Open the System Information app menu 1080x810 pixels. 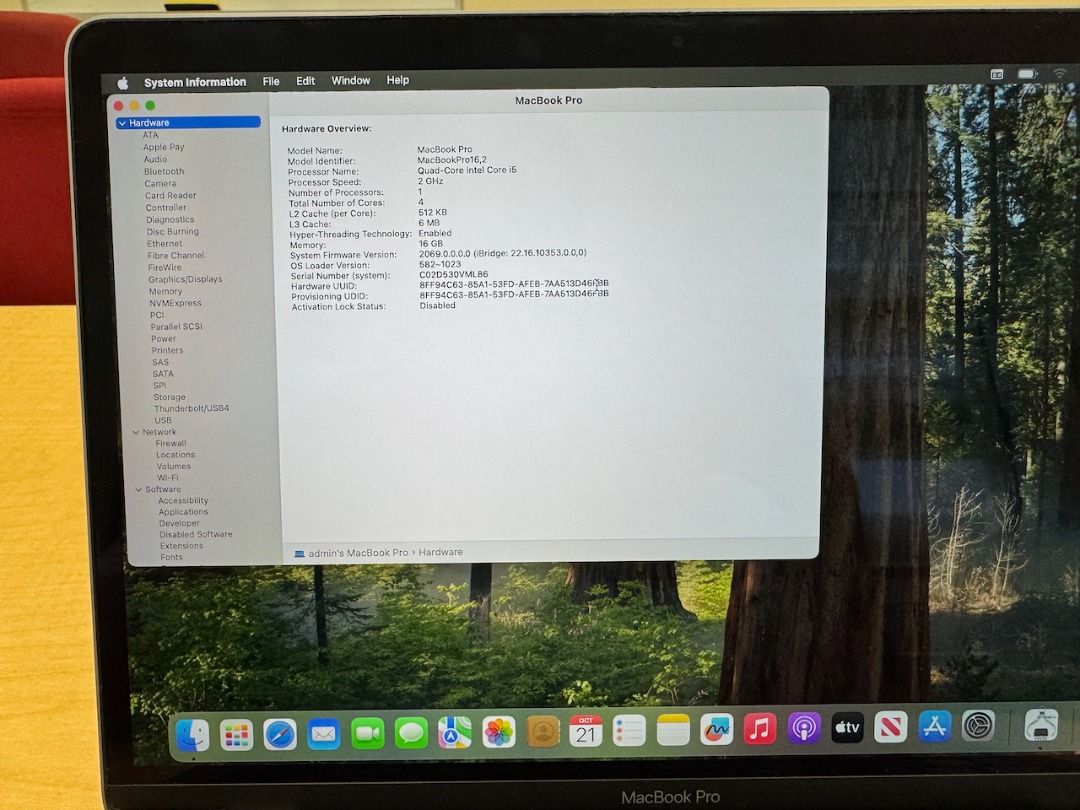pos(195,82)
